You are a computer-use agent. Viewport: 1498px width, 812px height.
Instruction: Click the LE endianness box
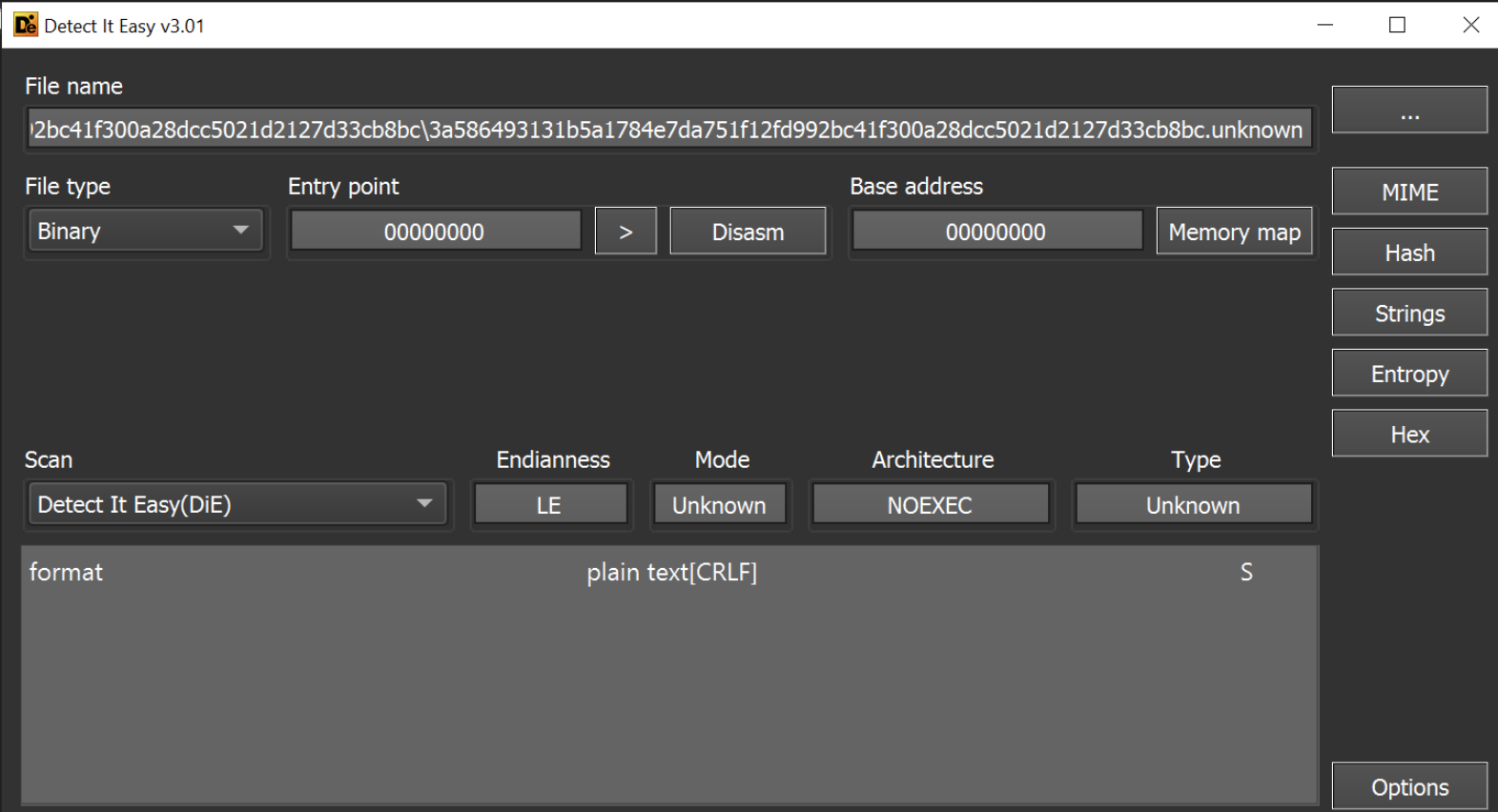coord(550,504)
